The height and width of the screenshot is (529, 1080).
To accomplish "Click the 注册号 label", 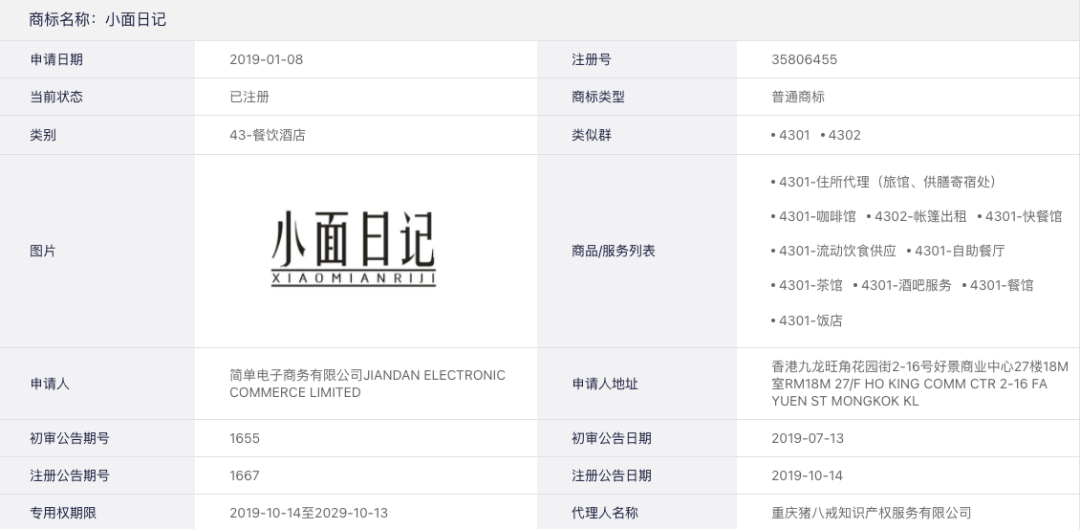I will click(x=591, y=59).
